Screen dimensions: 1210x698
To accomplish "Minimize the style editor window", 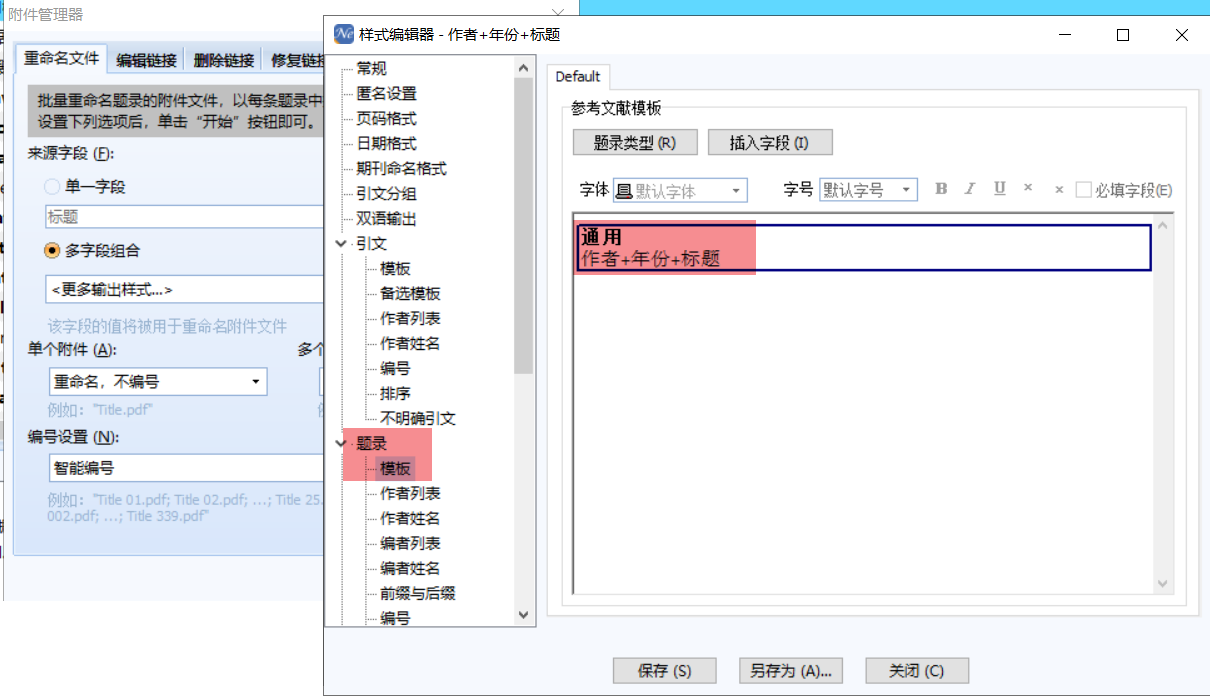I will [x=1064, y=34].
